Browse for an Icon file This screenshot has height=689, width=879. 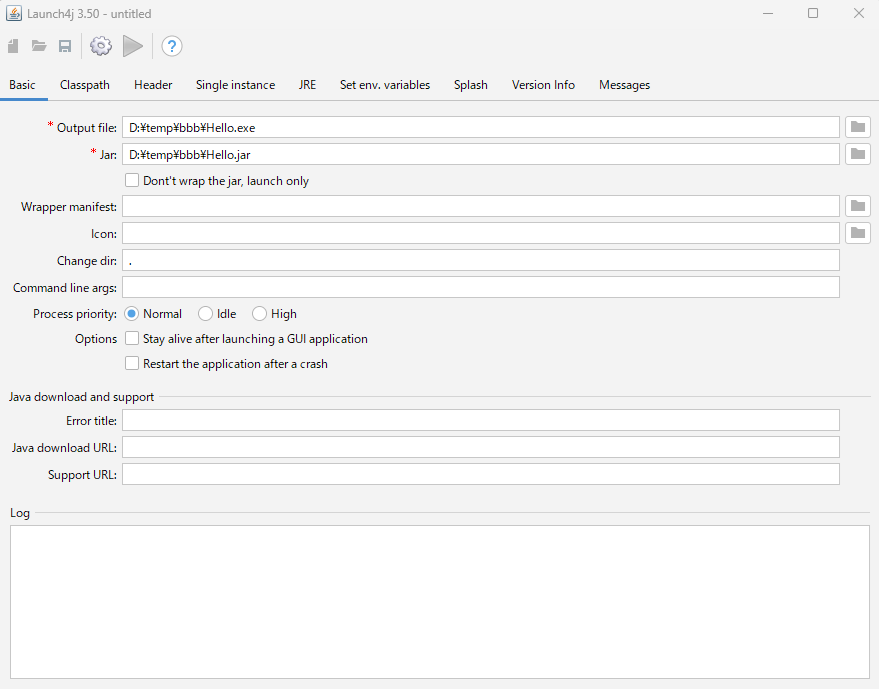point(857,232)
